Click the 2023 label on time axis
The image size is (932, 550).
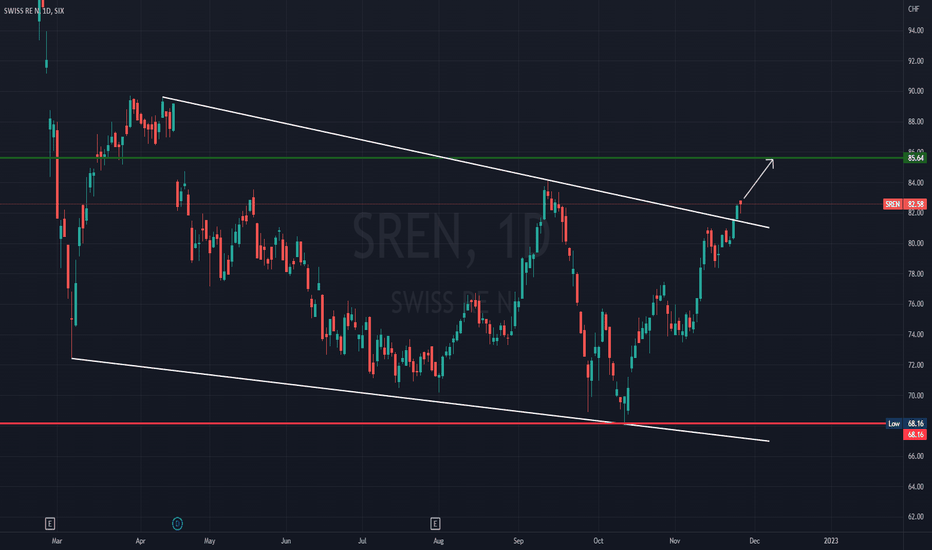[x=831, y=541]
